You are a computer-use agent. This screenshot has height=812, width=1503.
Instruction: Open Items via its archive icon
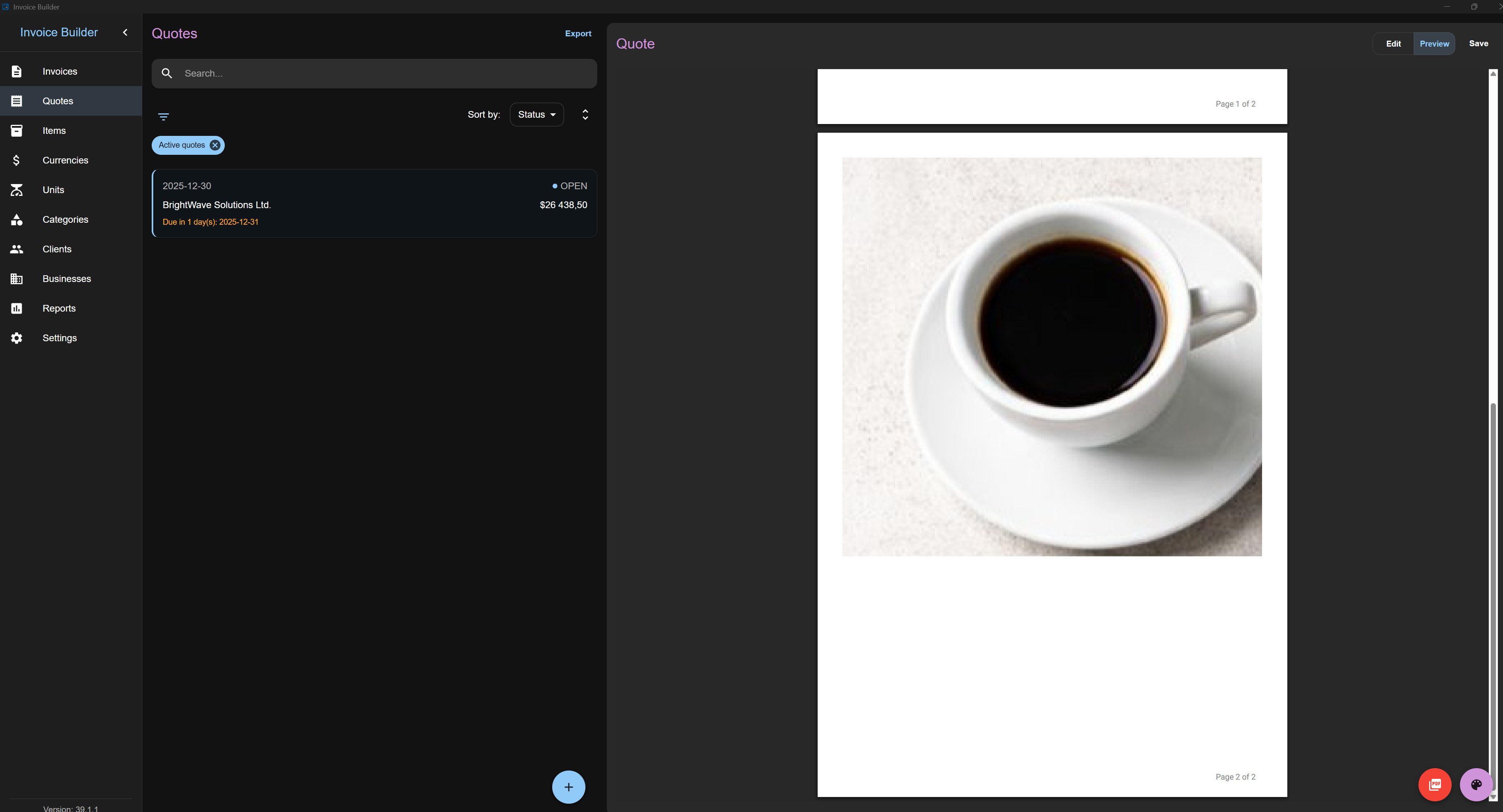pyautogui.click(x=16, y=131)
